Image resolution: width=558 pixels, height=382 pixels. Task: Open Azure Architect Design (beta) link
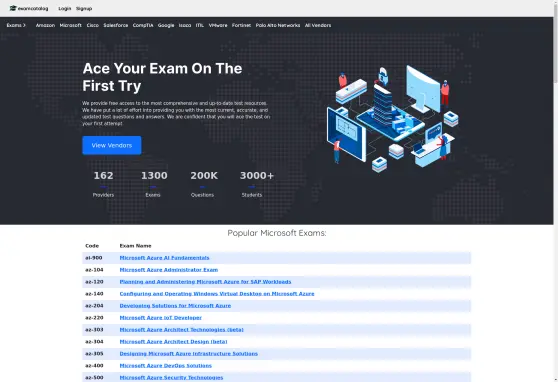pyautogui.click(x=173, y=342)
